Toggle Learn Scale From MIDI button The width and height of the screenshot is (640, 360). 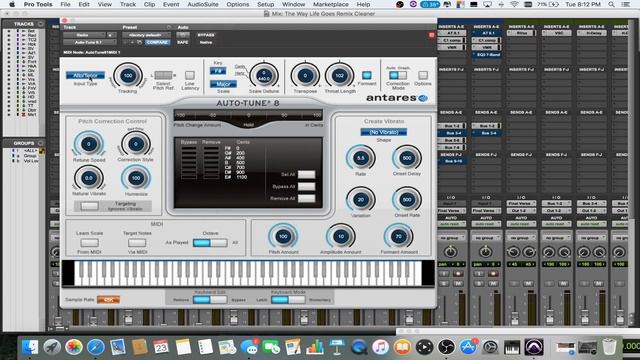point(89,243)
